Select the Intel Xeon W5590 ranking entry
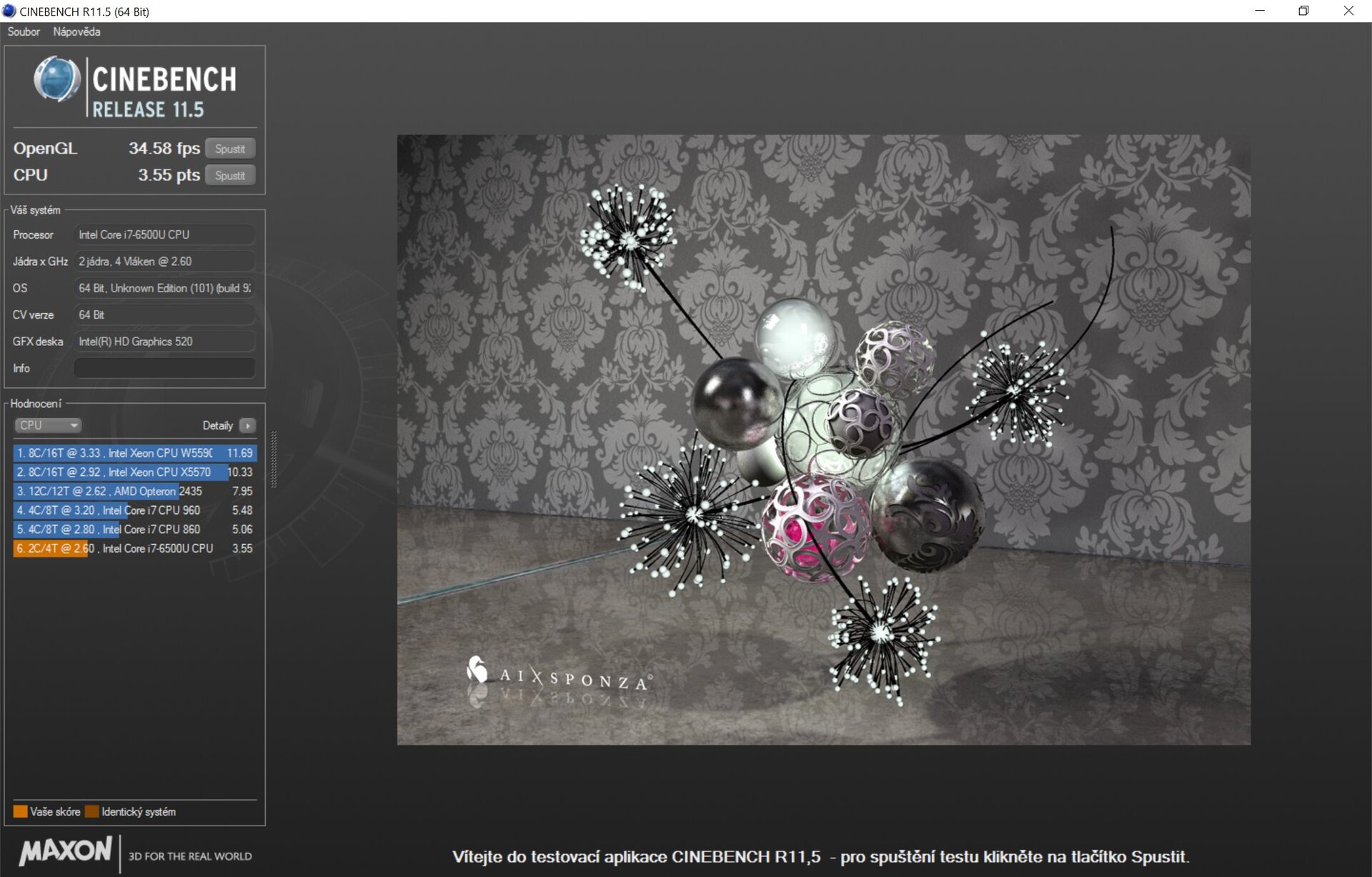The width and height of the screenshot is (1372, 877). coord(134,453)
